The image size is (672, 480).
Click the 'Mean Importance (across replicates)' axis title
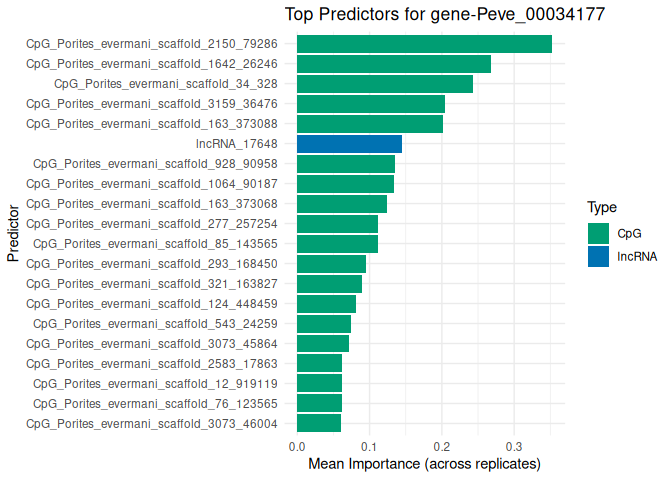[x=424, y=464]
